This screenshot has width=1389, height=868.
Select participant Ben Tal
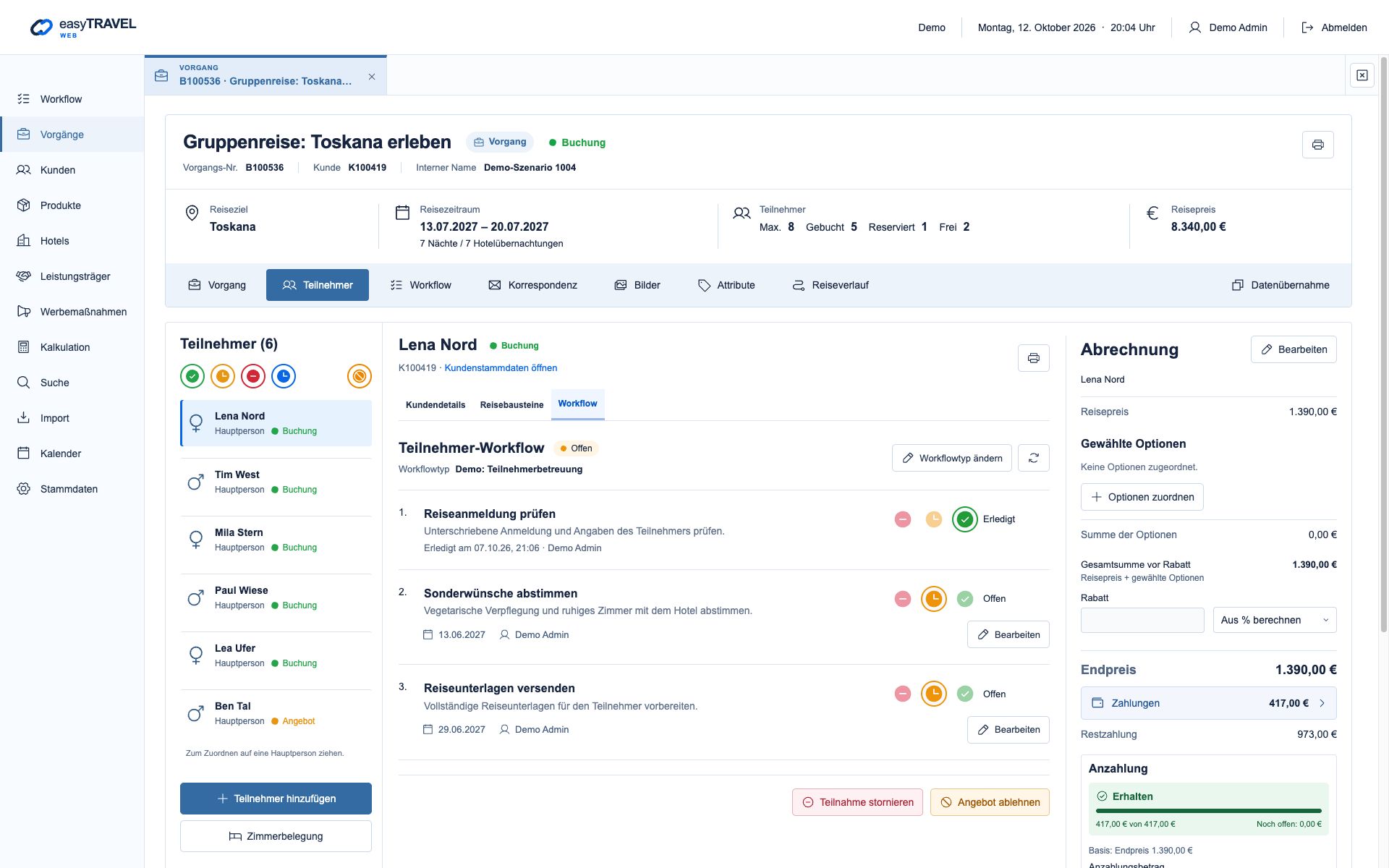coord(276,713)
